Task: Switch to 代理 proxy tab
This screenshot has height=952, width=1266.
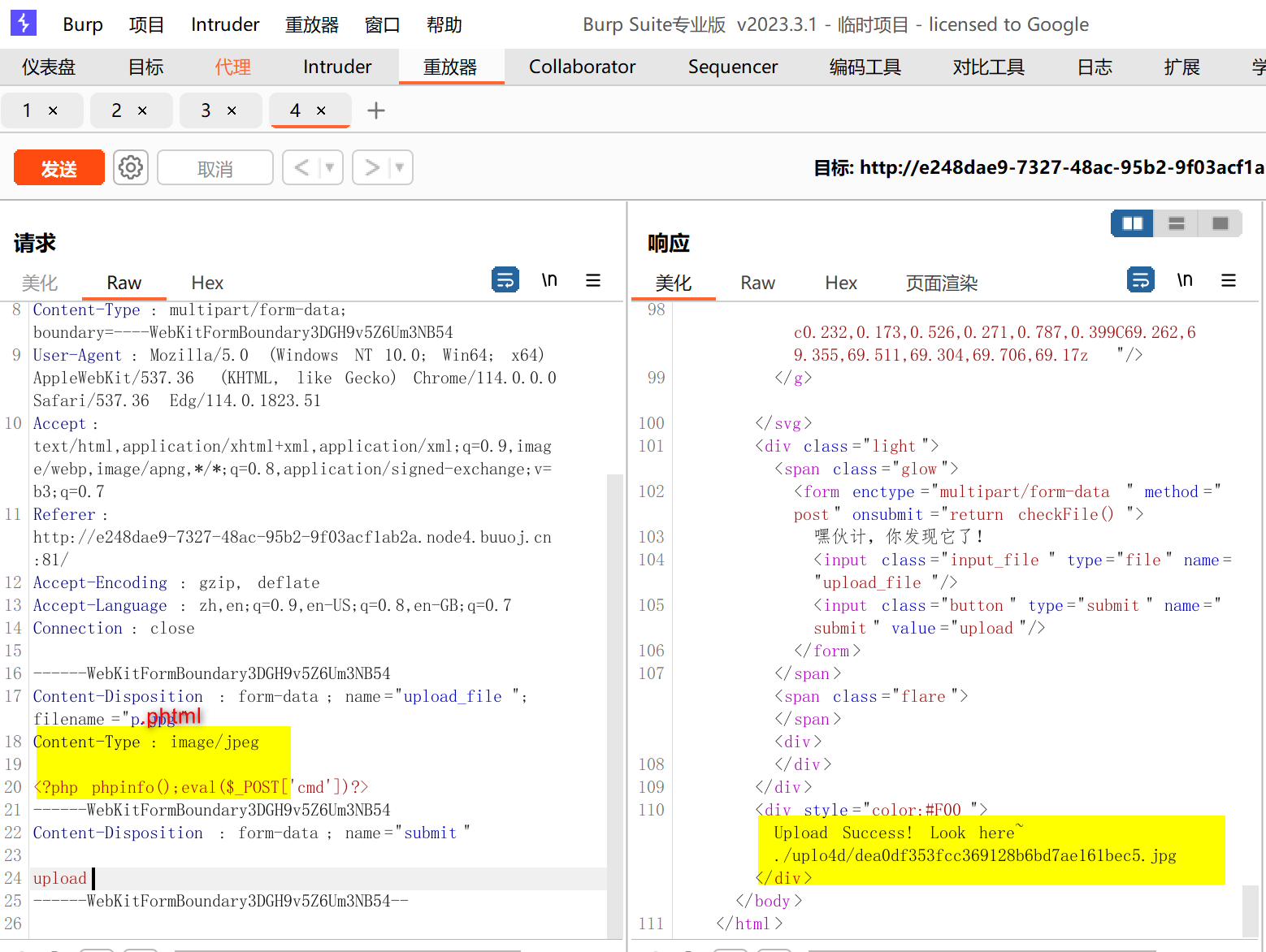Action: (232, 67)
